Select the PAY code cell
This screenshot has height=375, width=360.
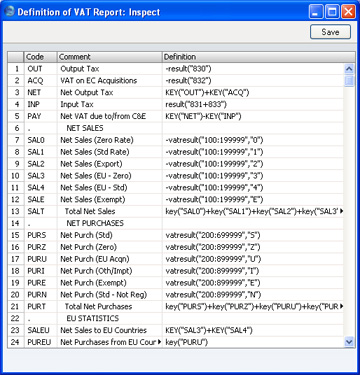click(x=41, y=116)
